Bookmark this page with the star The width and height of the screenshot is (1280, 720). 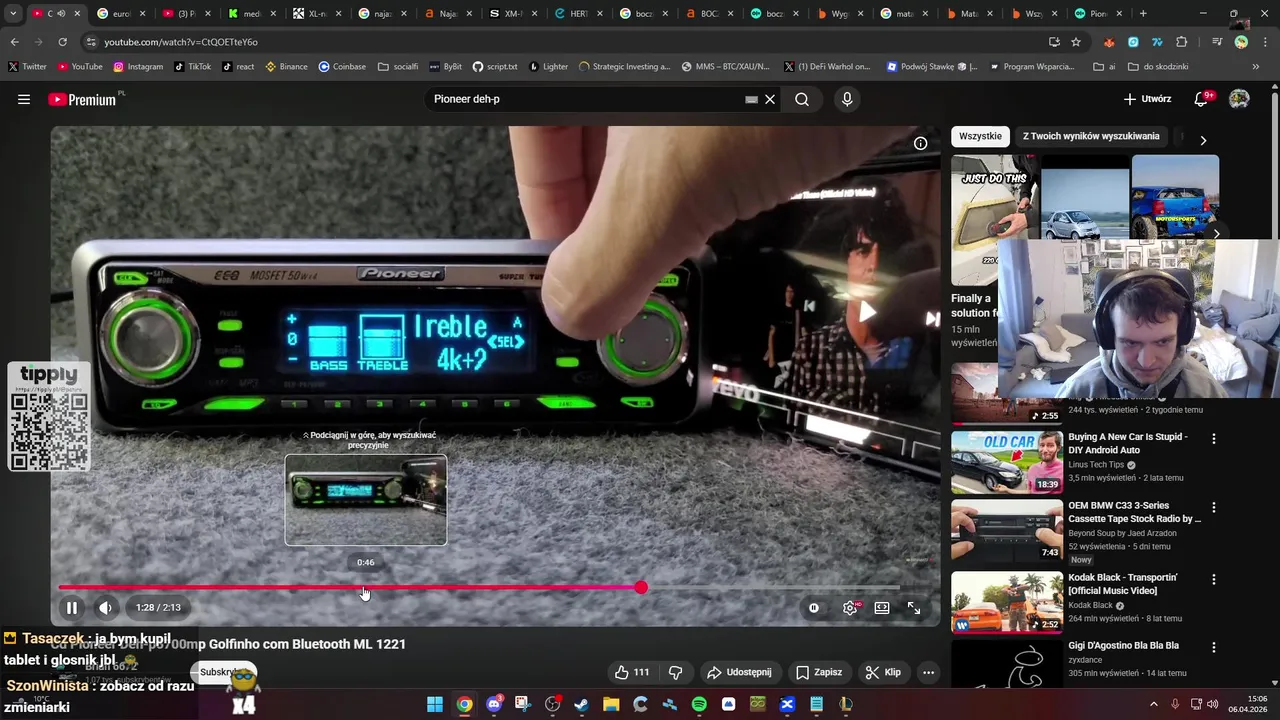pos(1076,42)
